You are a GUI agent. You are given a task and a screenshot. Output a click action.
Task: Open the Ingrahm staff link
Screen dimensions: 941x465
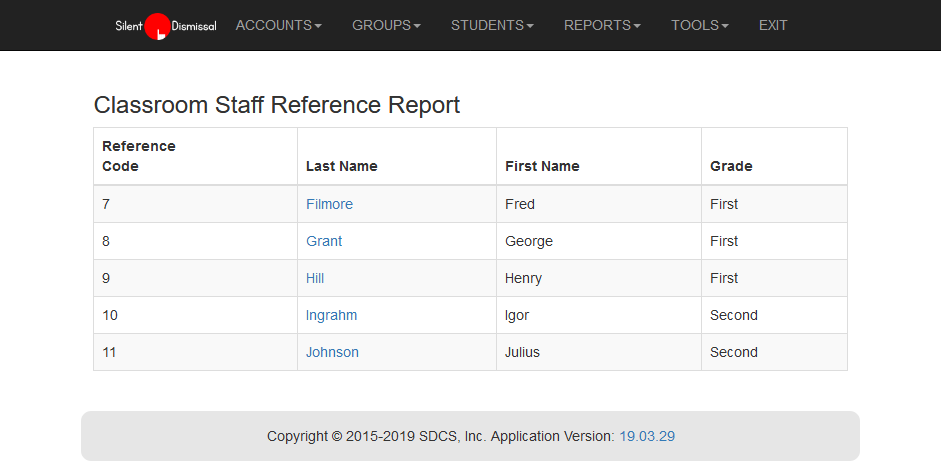pyautogui.click(x=331, y=315)
